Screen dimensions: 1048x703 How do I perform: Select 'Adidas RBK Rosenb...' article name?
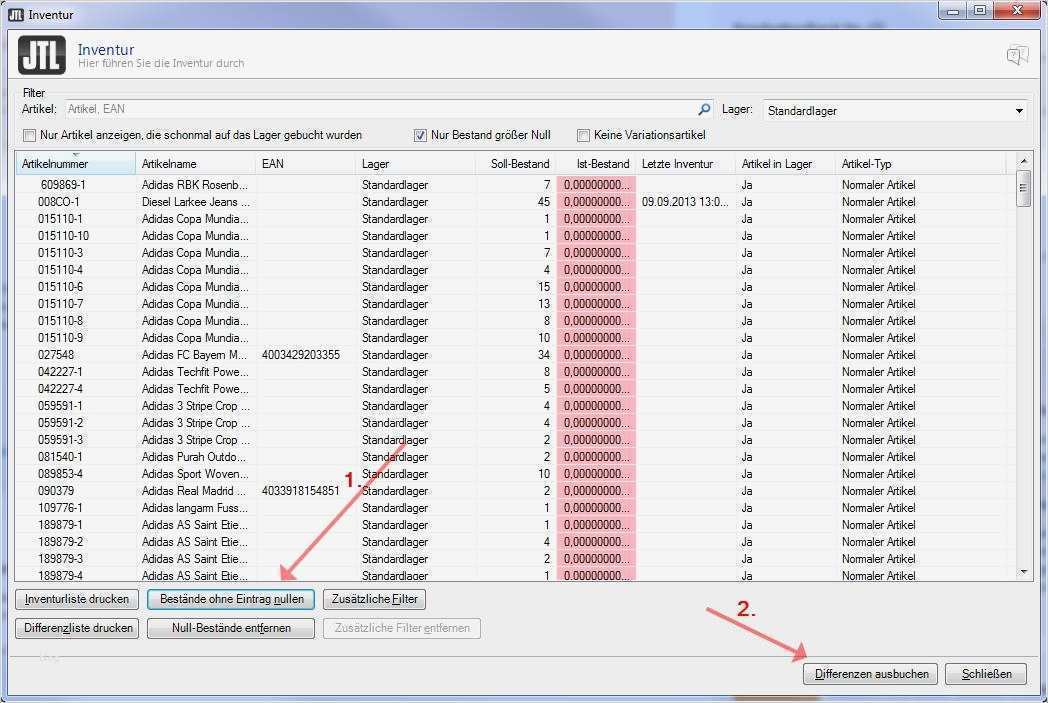coord(194,185)
